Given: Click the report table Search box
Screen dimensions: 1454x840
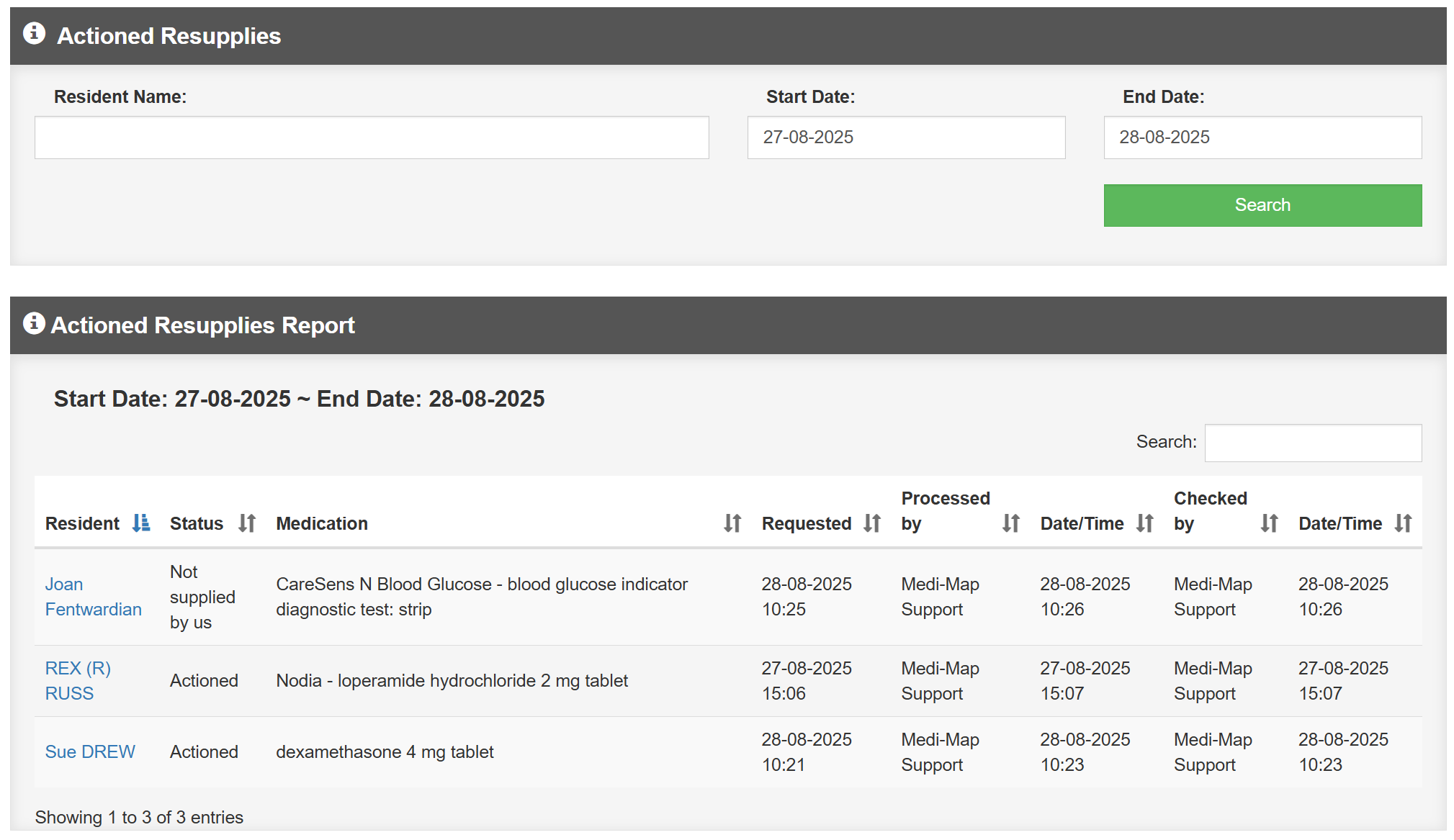Looking at the screenshot, I should tap(1312, 443).
